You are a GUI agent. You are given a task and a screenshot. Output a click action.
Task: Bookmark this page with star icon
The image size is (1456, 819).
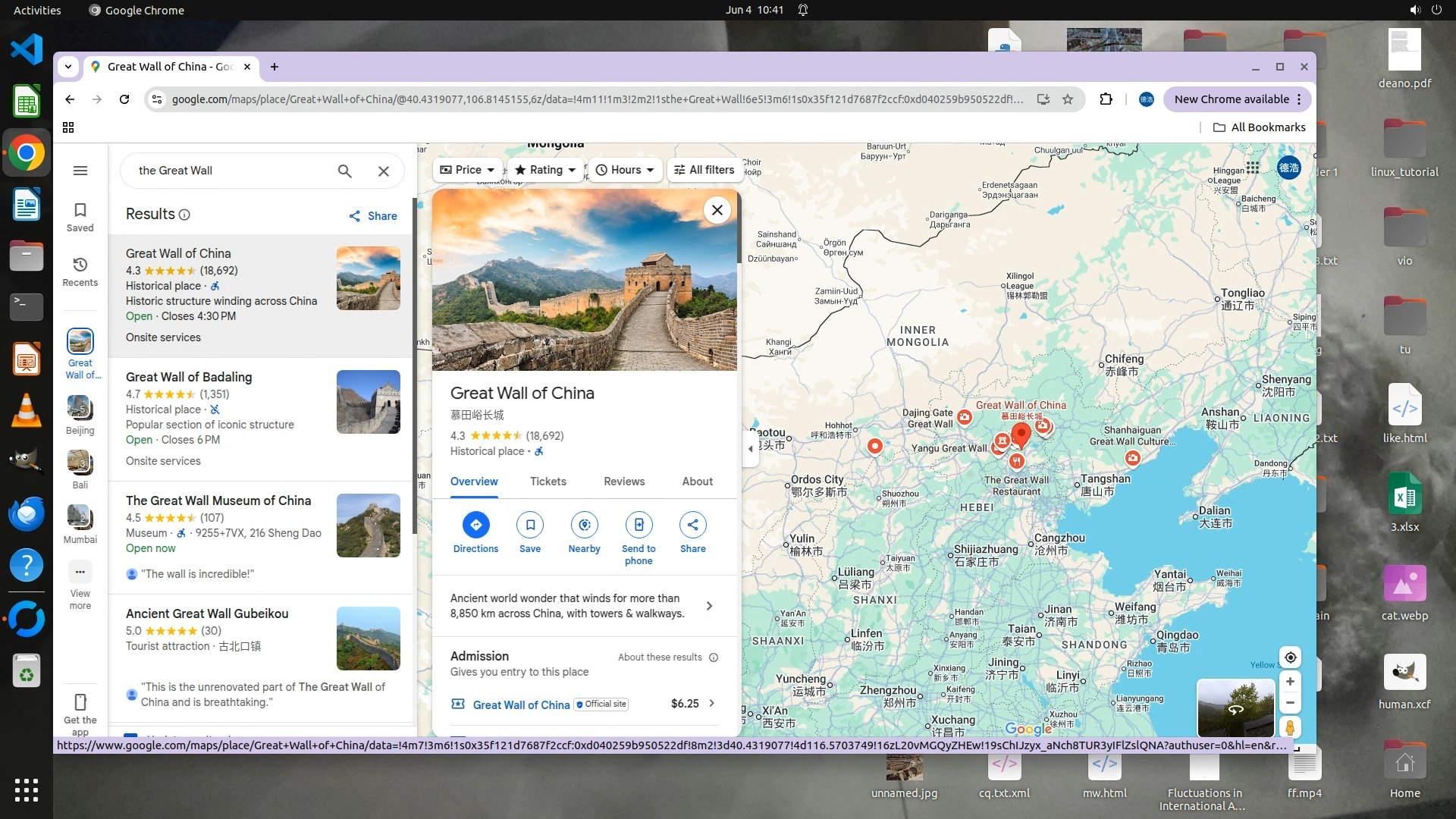pyautogui.click(x=1068, y=99)
